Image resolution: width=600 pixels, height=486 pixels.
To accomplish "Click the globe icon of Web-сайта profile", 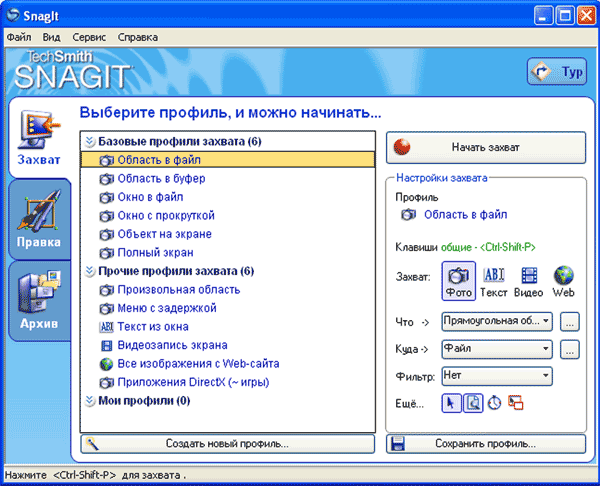I will point(106,364).
